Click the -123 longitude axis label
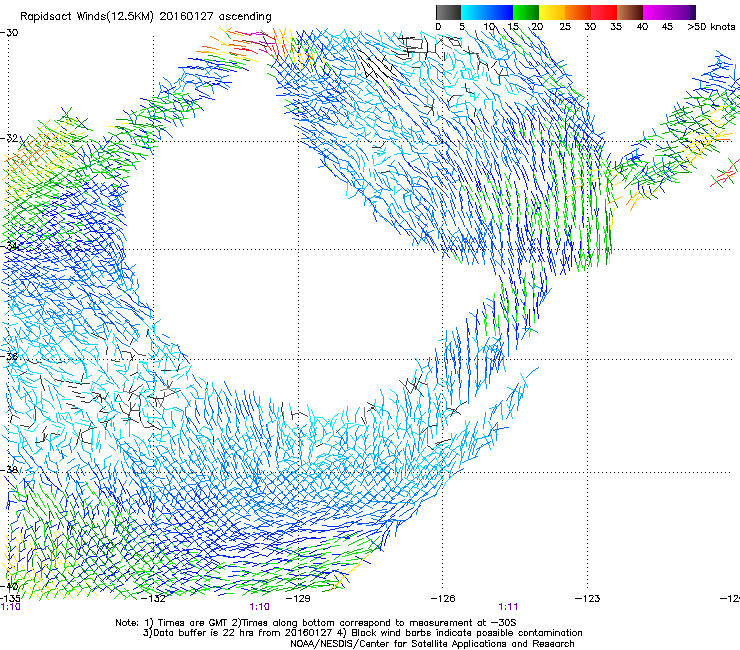This screenshot has width=740, height=650. [588, 599]
